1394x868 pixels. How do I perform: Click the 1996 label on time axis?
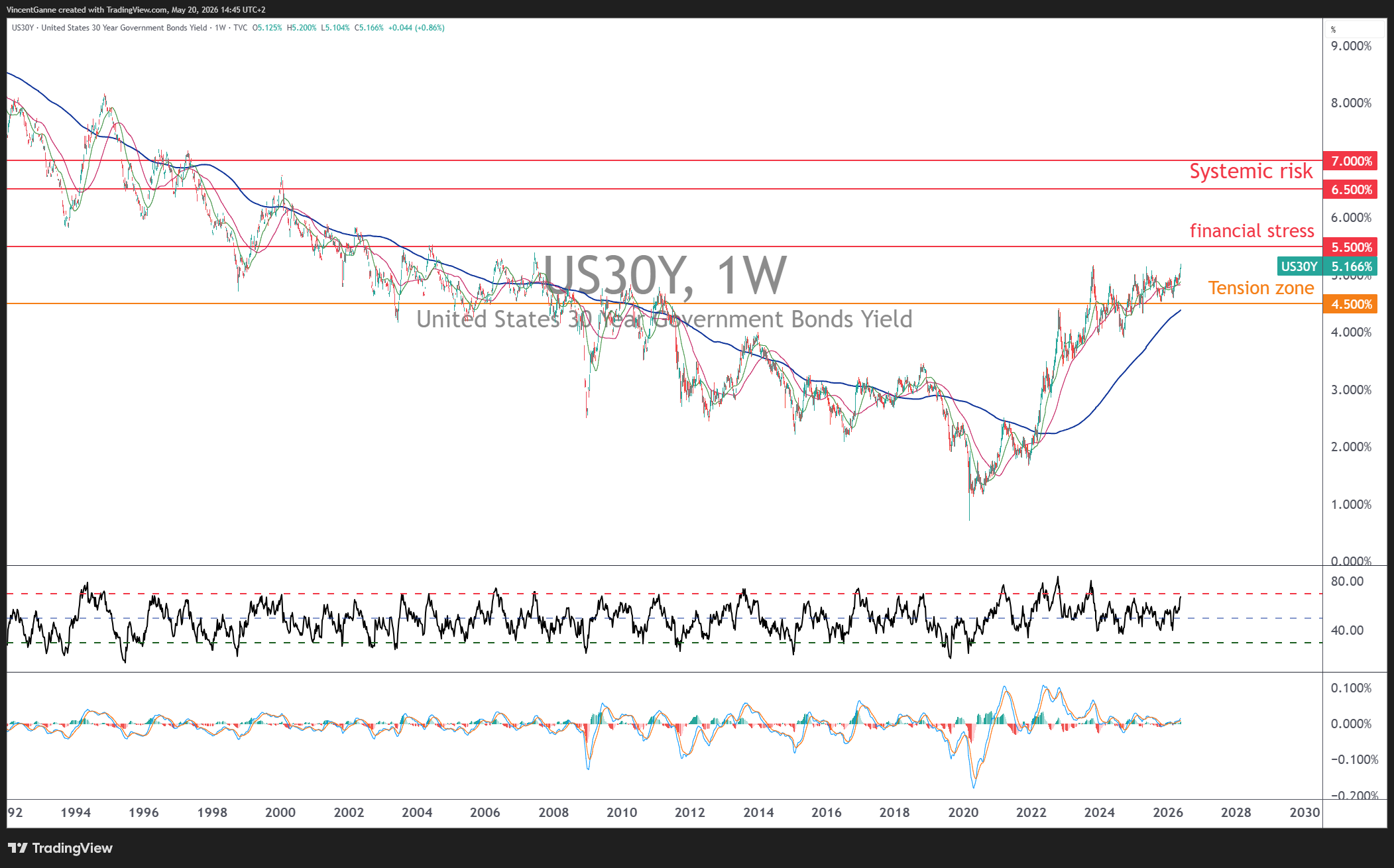point(144,812)
